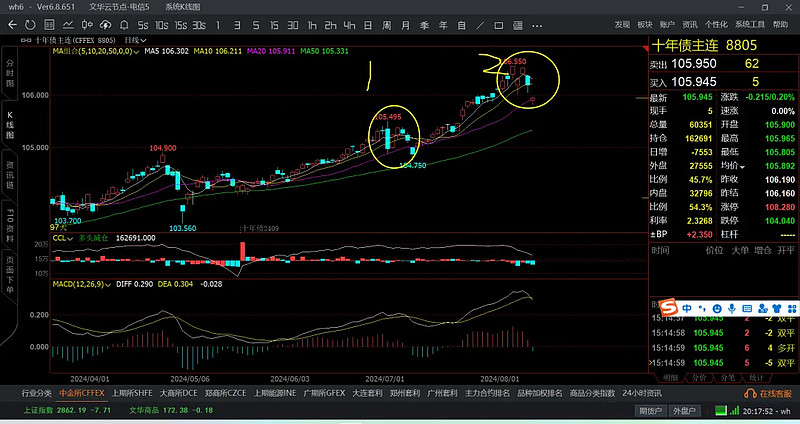
Task: Open the alert bell icon
Action: 124,24
